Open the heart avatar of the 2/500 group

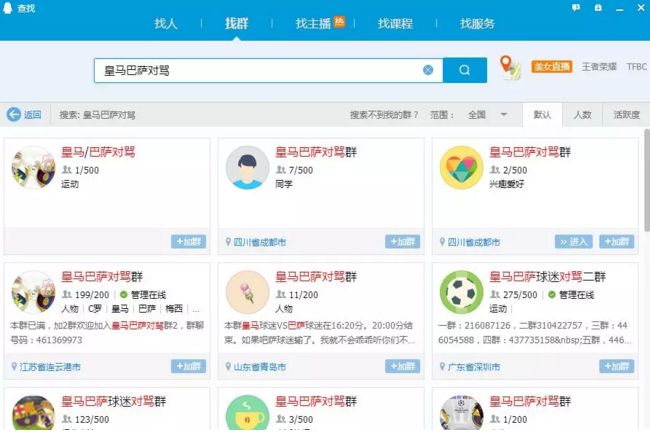coord(461,168)
